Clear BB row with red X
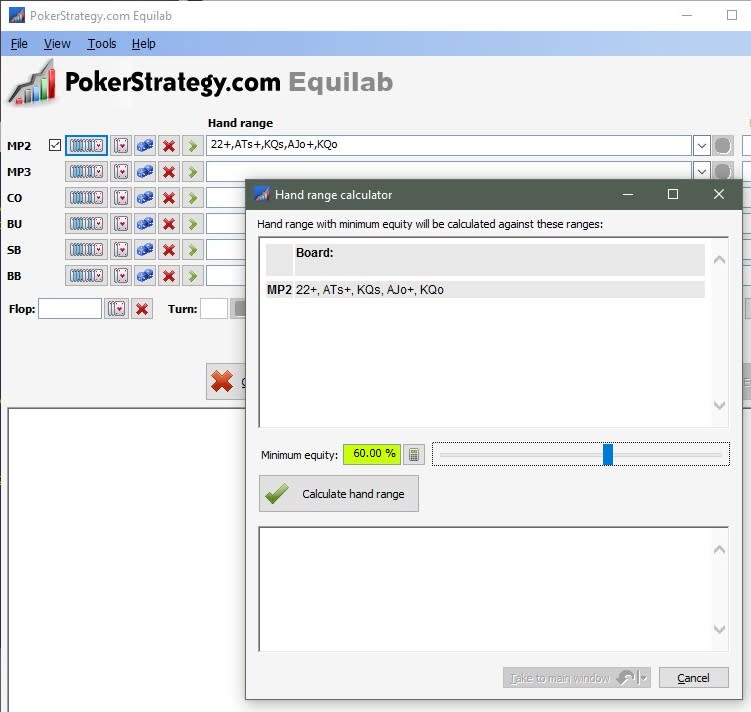Viewport: 751px width, 712px height. (x=169, y=276)
